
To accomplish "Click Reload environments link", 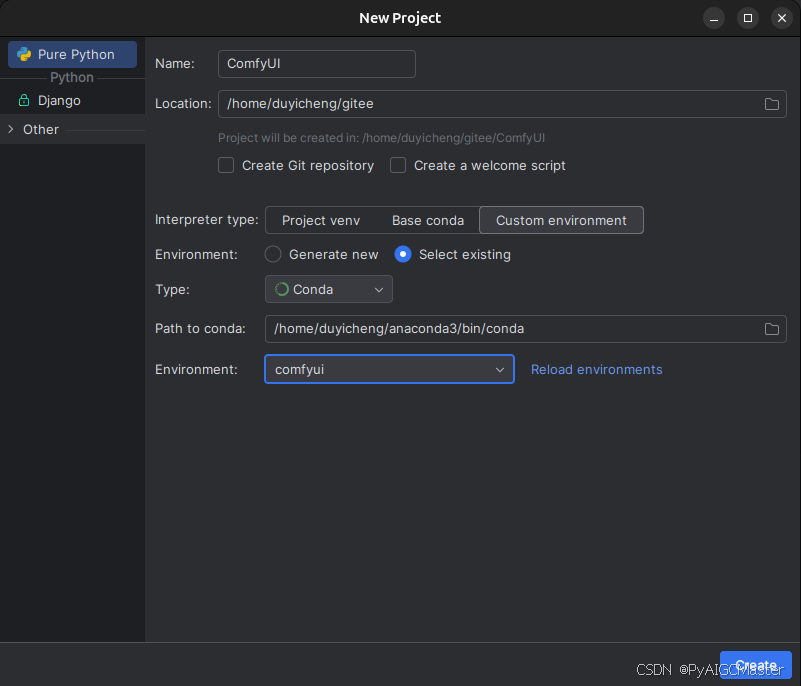I will click(596, 369).
